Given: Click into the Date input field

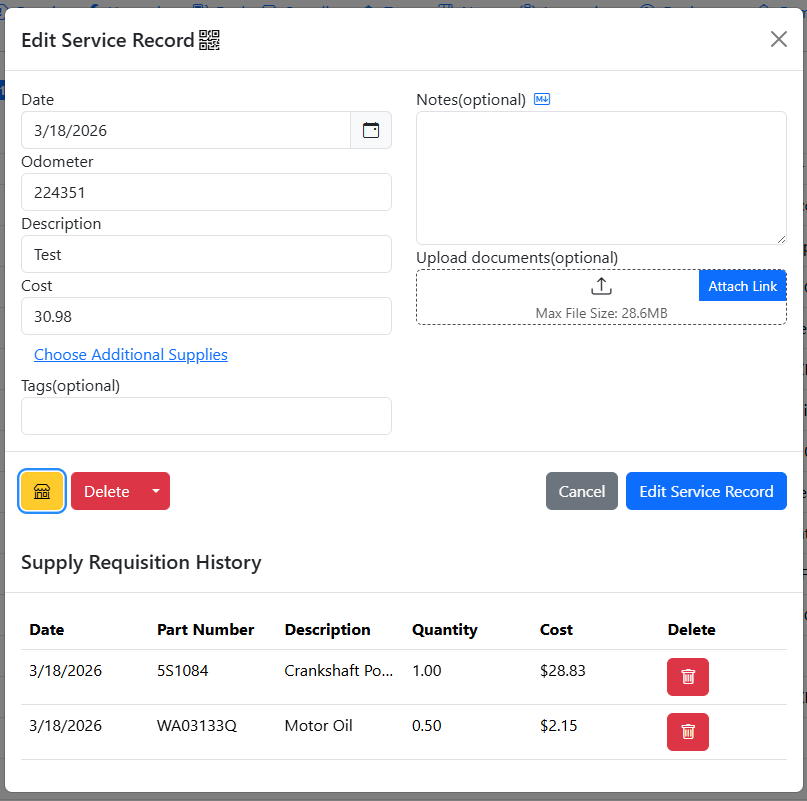Looking at the screenshot, I should (186, 130).
